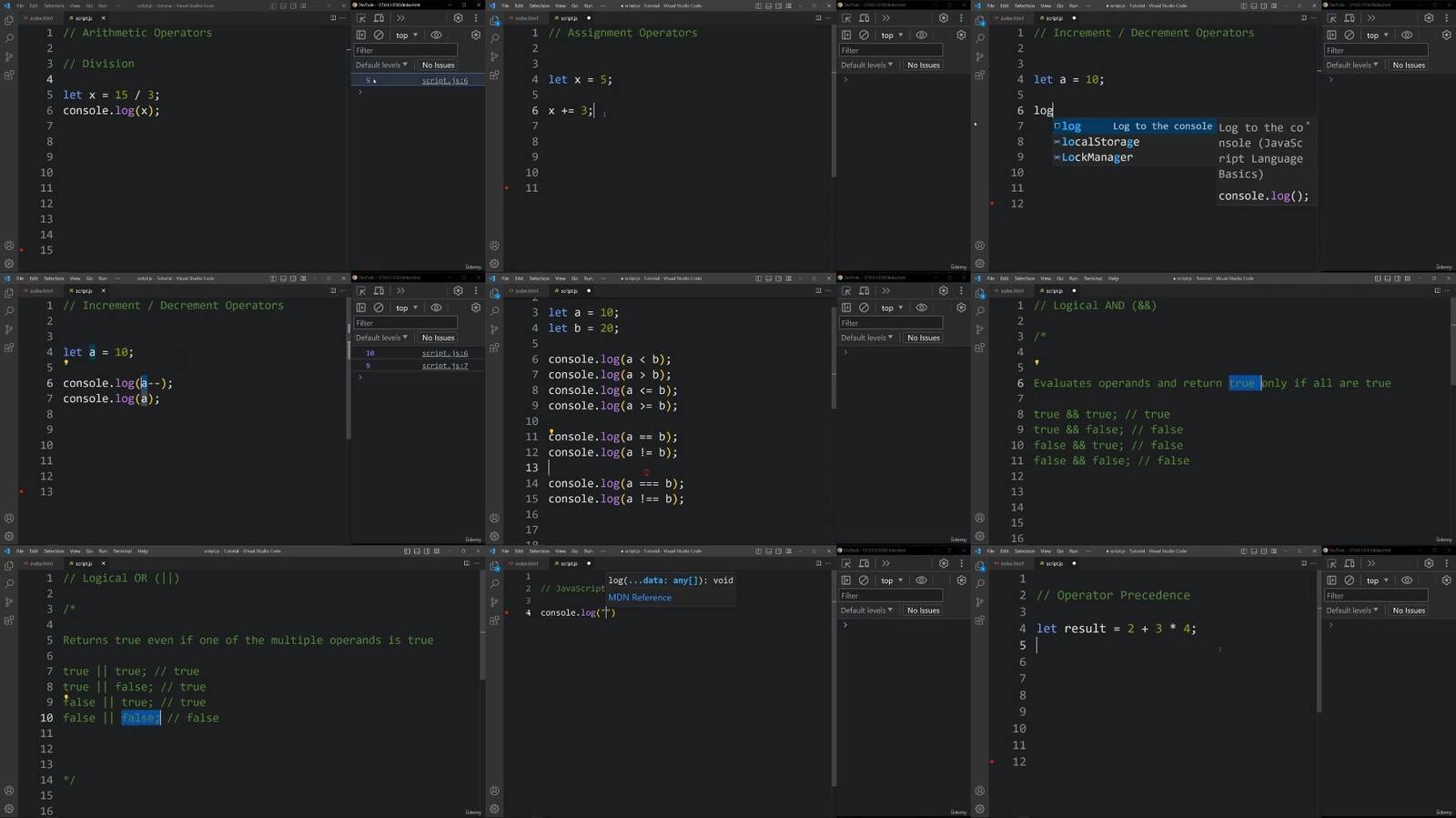Image resolution: width=1456 pixels, height=818 pixels.
Task: Open Extensions in the Arithmetic Operators frame sidebar
Action: pos(9,75)
